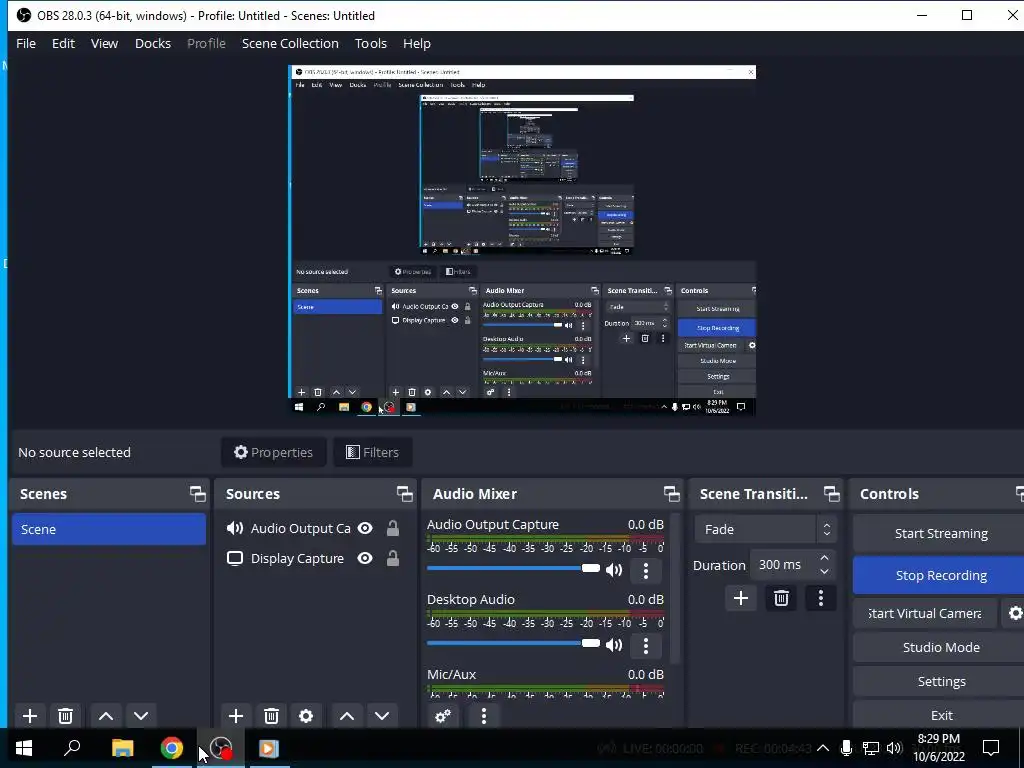The width and height of the screenshot is (1024, 768).
Task: Add a scene transition with plus
Action: (741, 598)
